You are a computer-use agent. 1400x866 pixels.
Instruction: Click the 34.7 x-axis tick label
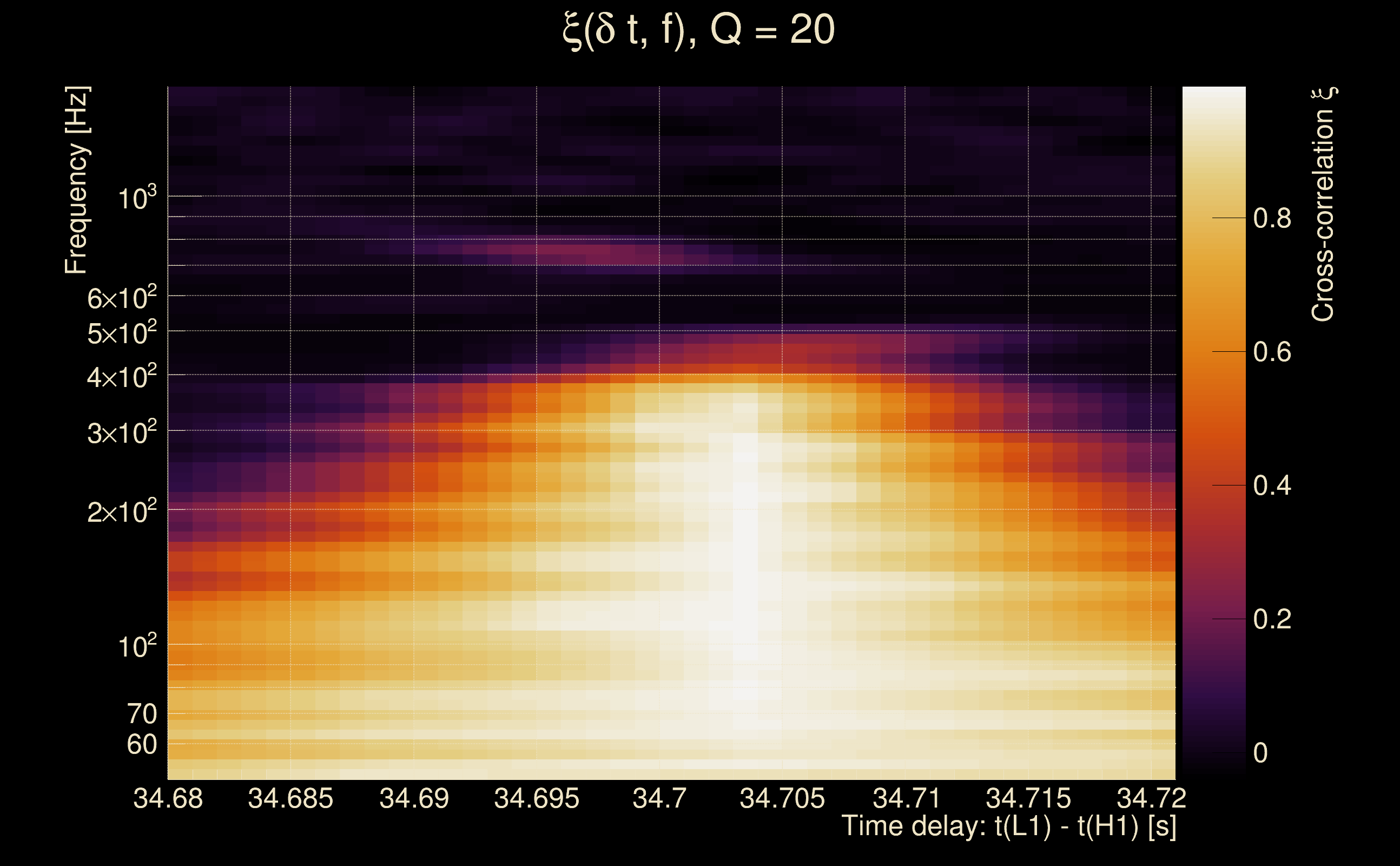659,798
